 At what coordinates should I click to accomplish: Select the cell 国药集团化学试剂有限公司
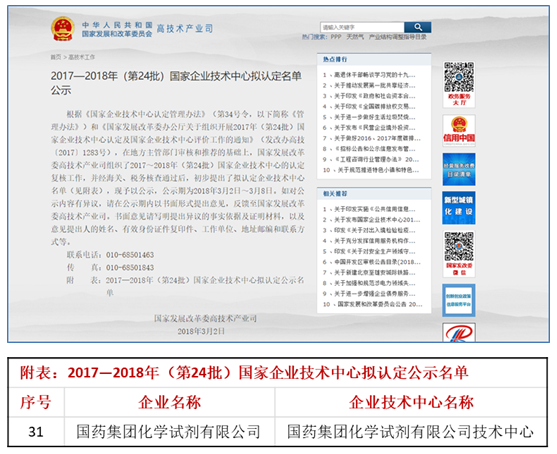click(168, 432)
